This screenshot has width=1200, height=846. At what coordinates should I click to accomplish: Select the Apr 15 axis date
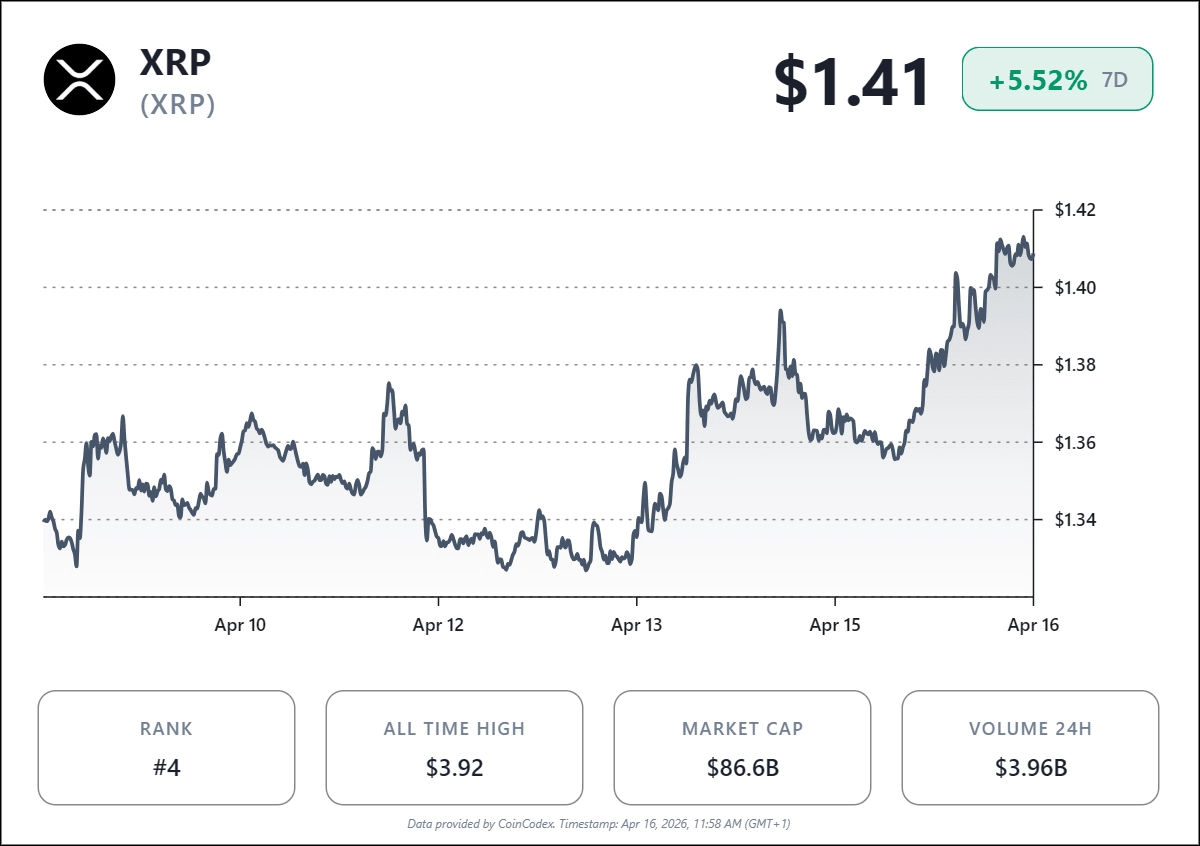[x=835, y=626]
